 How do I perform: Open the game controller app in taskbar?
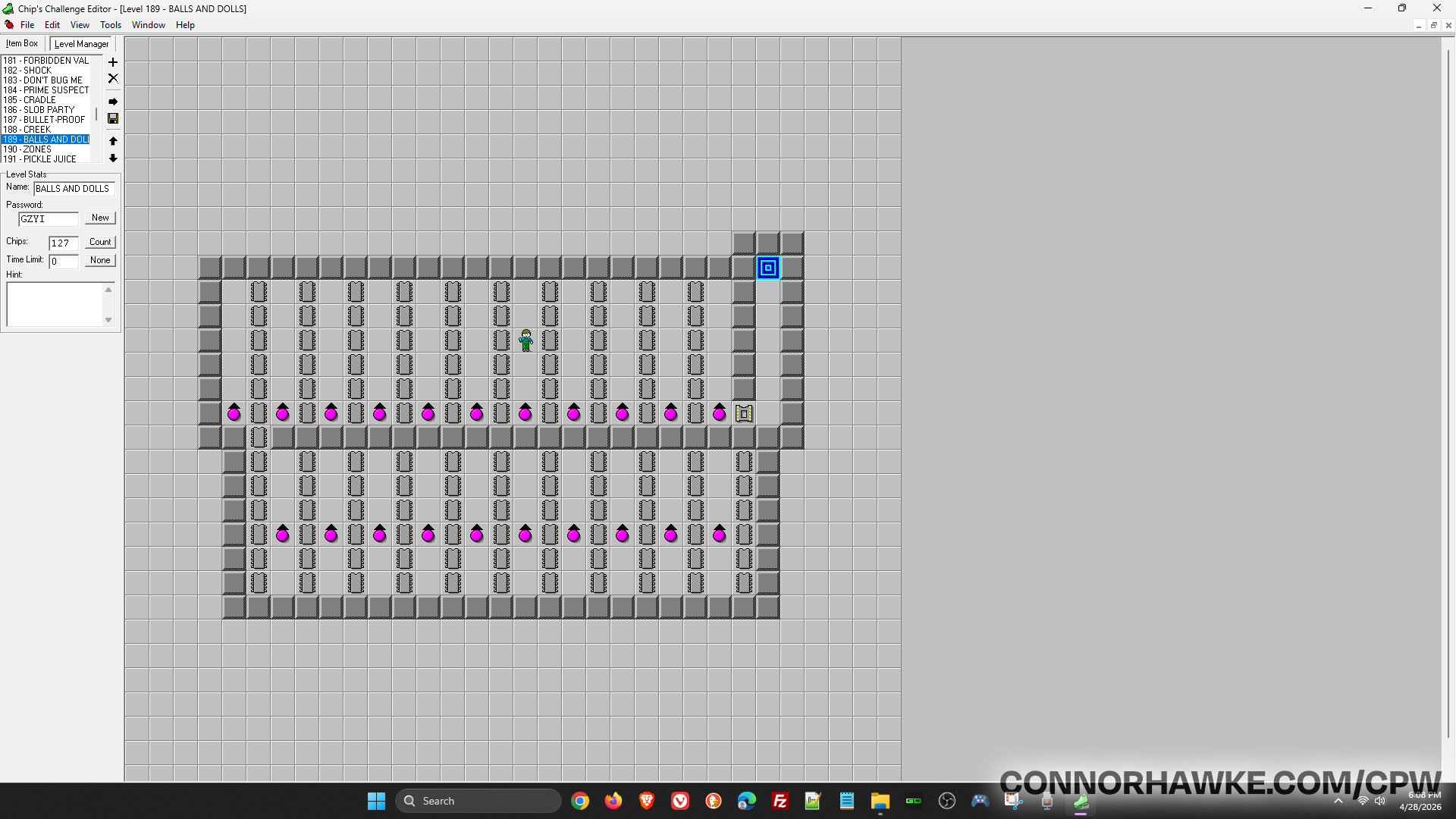click(x=981, y=801)
